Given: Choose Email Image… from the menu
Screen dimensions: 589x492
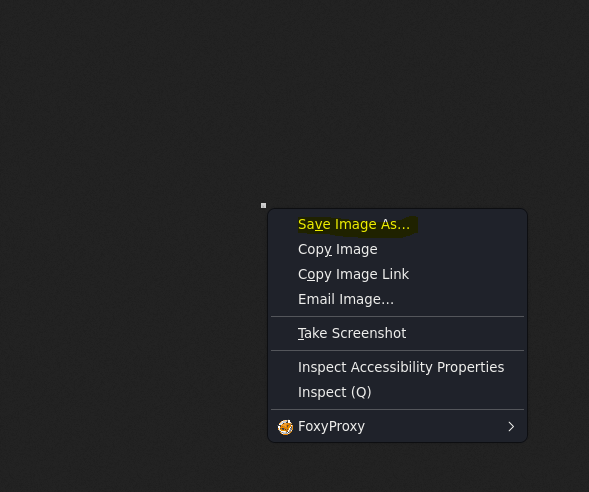Looking at the screenshot, I should [397, 299].
